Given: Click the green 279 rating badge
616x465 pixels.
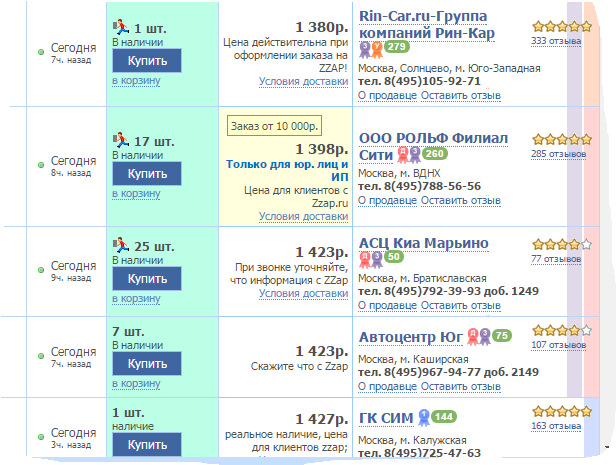Looking at the screenshot, I should coord(396,47).
